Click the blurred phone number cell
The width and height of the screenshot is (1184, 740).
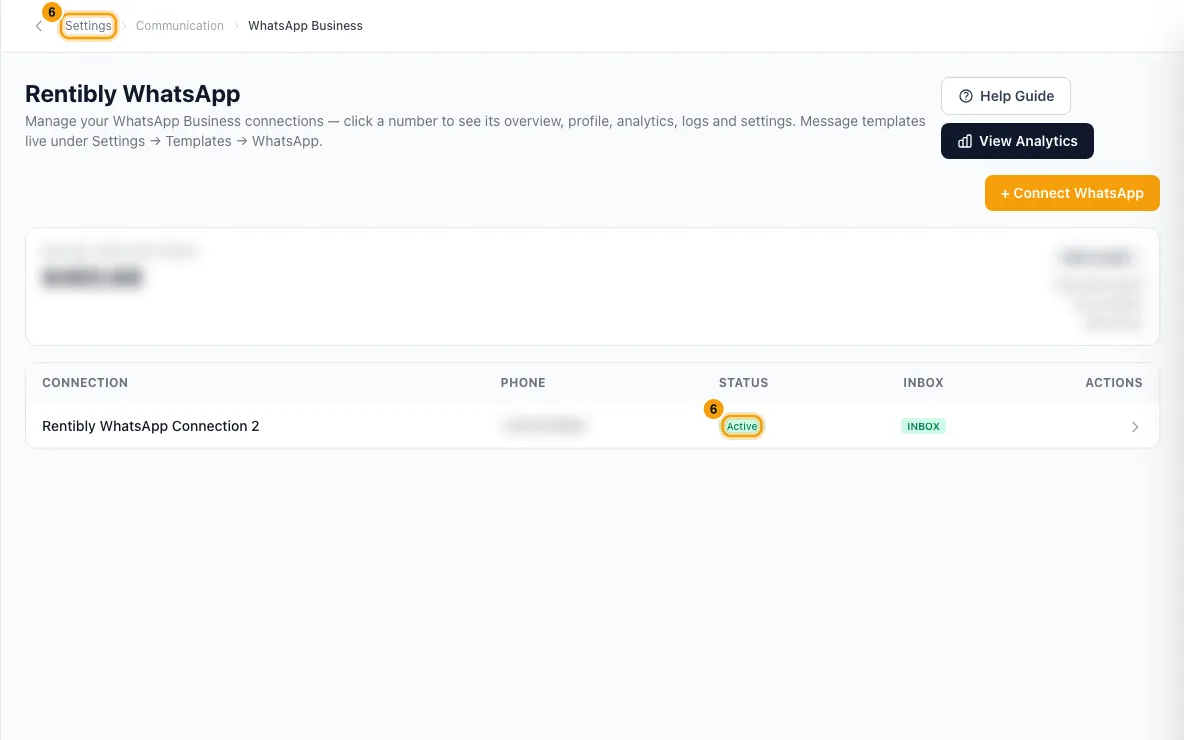[x=544, y=426]
